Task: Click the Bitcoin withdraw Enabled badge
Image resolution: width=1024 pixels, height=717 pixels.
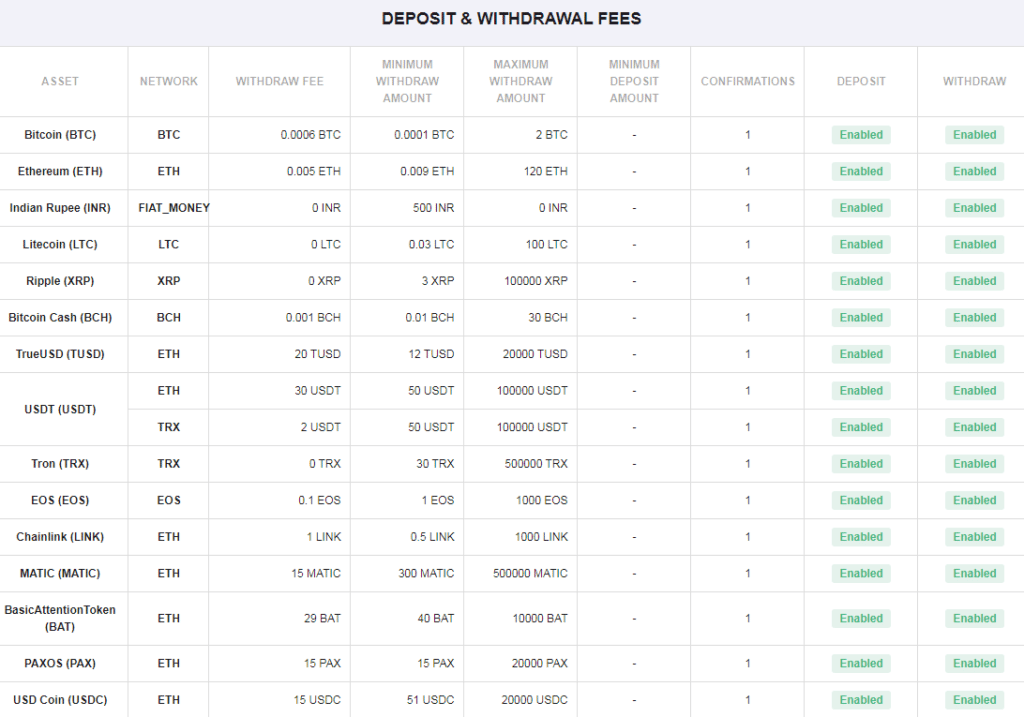Action: point(974,135)
